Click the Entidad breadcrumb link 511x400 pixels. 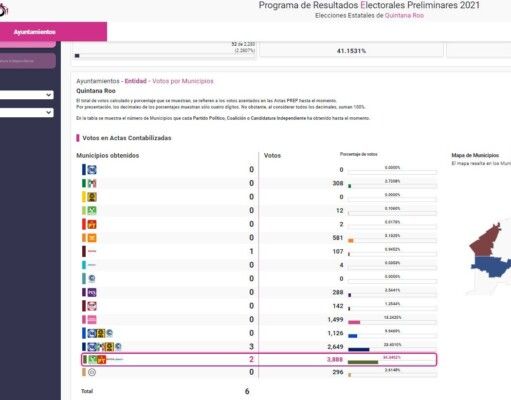click(x=135, y=81)
